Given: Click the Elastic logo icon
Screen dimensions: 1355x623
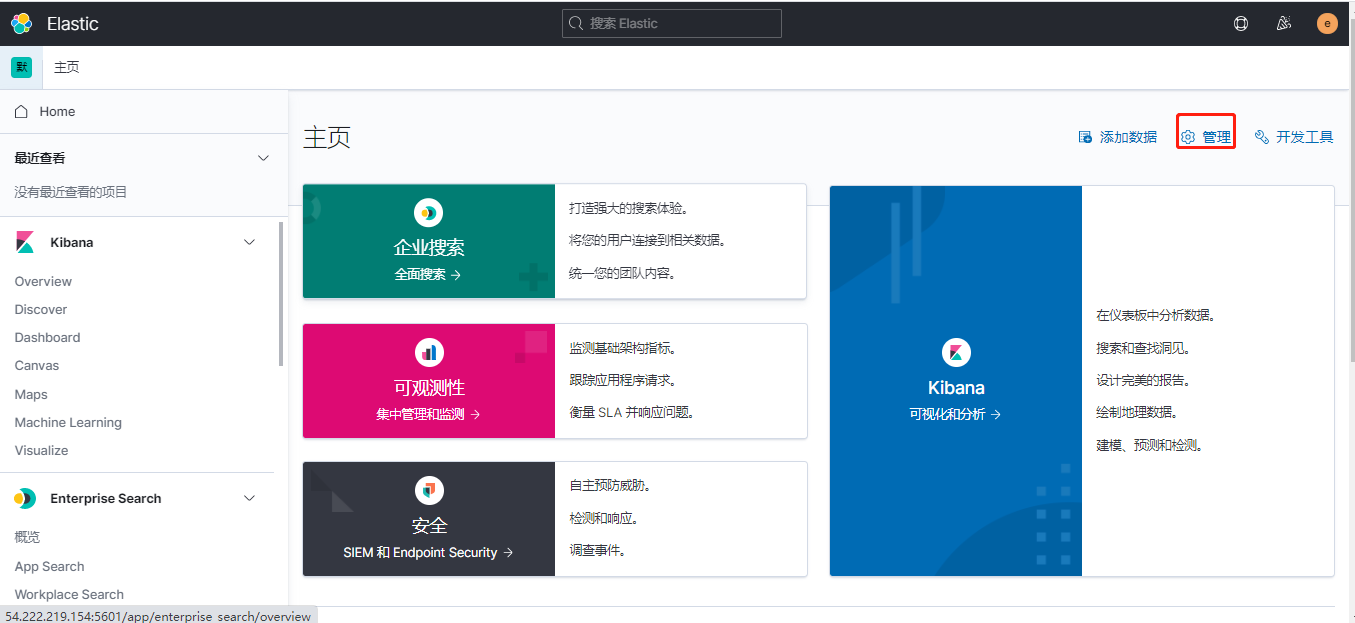Looking at the screenshot, I should click(x=21, y=23).
